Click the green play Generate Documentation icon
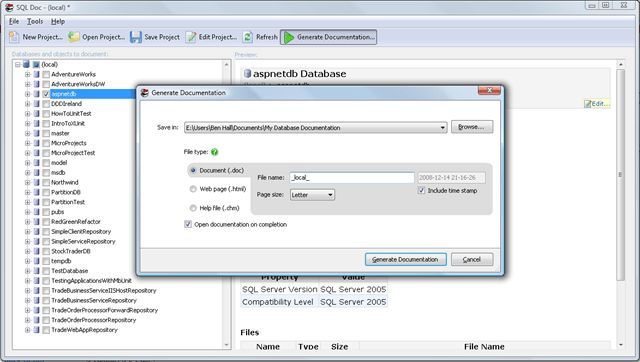Image resolution: width=640 pixels, height=362 pixels. tap(289, 38)
